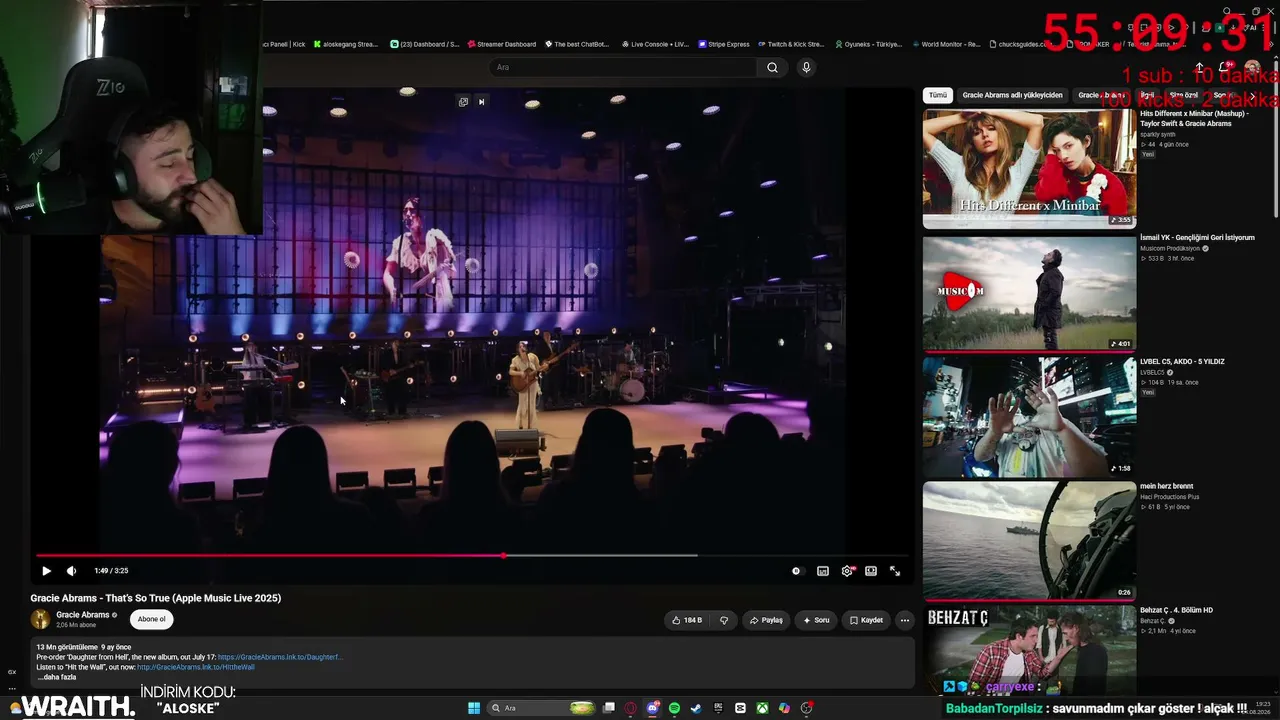Open the Hits Different x Minibar title
The height and width of the screenshot is (720, 1280).
(1194, 118)
